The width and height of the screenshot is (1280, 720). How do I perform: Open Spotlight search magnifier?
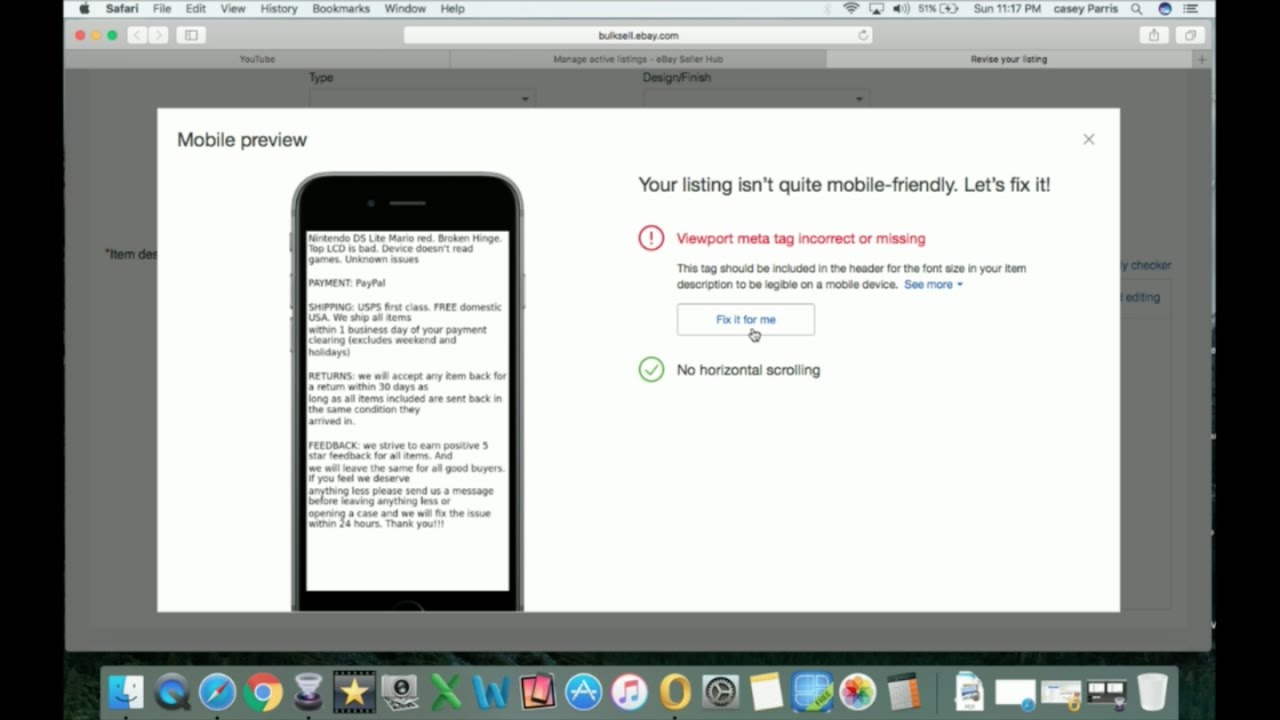(x=1137, y=9)
